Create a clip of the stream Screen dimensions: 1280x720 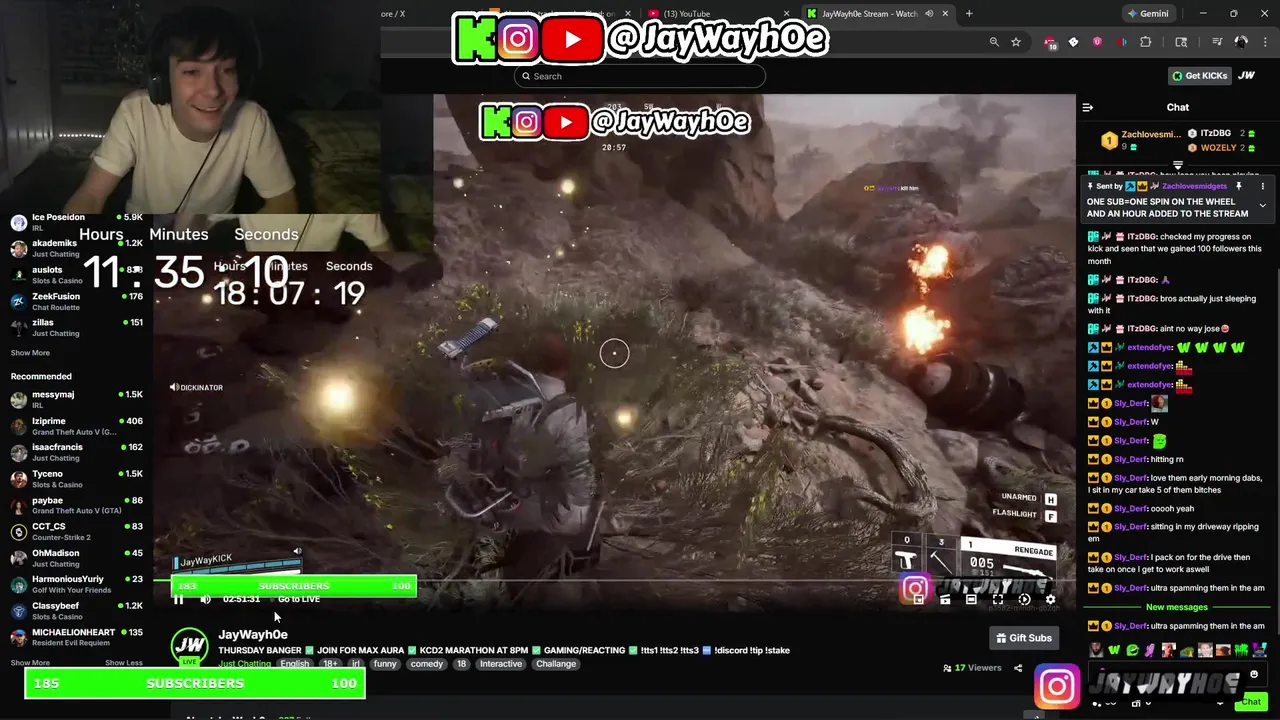coord(945,600)
